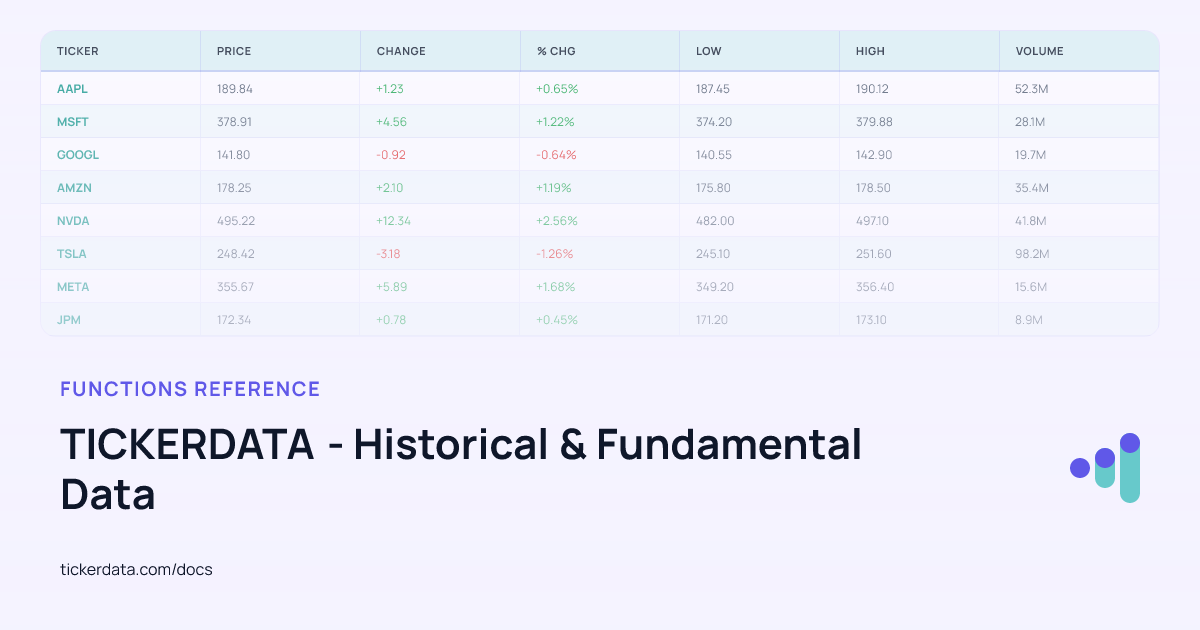Click GOOGL volume 19.7M
This screenshot has height=630, width=1200.
coord(1031,154)
